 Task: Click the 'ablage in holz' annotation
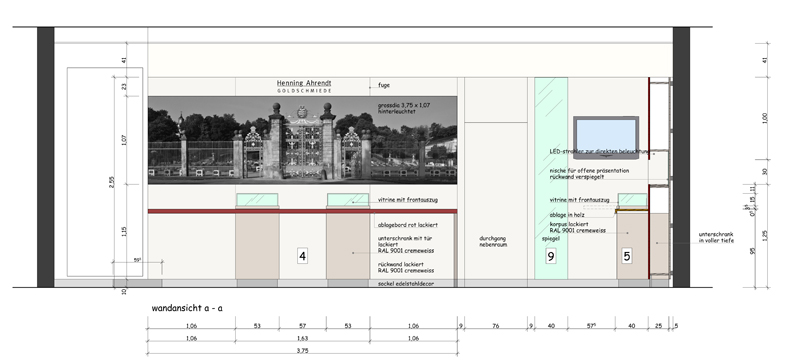pos(567,215)
